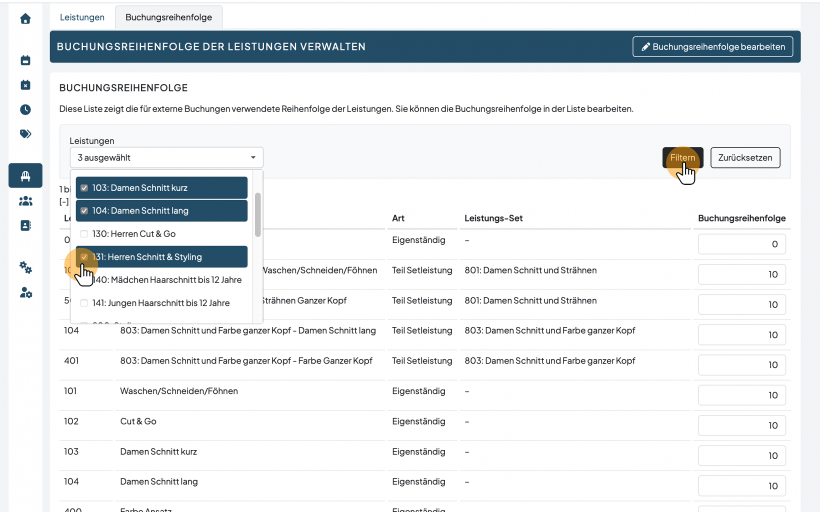Open the customers group icon

[25, 201]
